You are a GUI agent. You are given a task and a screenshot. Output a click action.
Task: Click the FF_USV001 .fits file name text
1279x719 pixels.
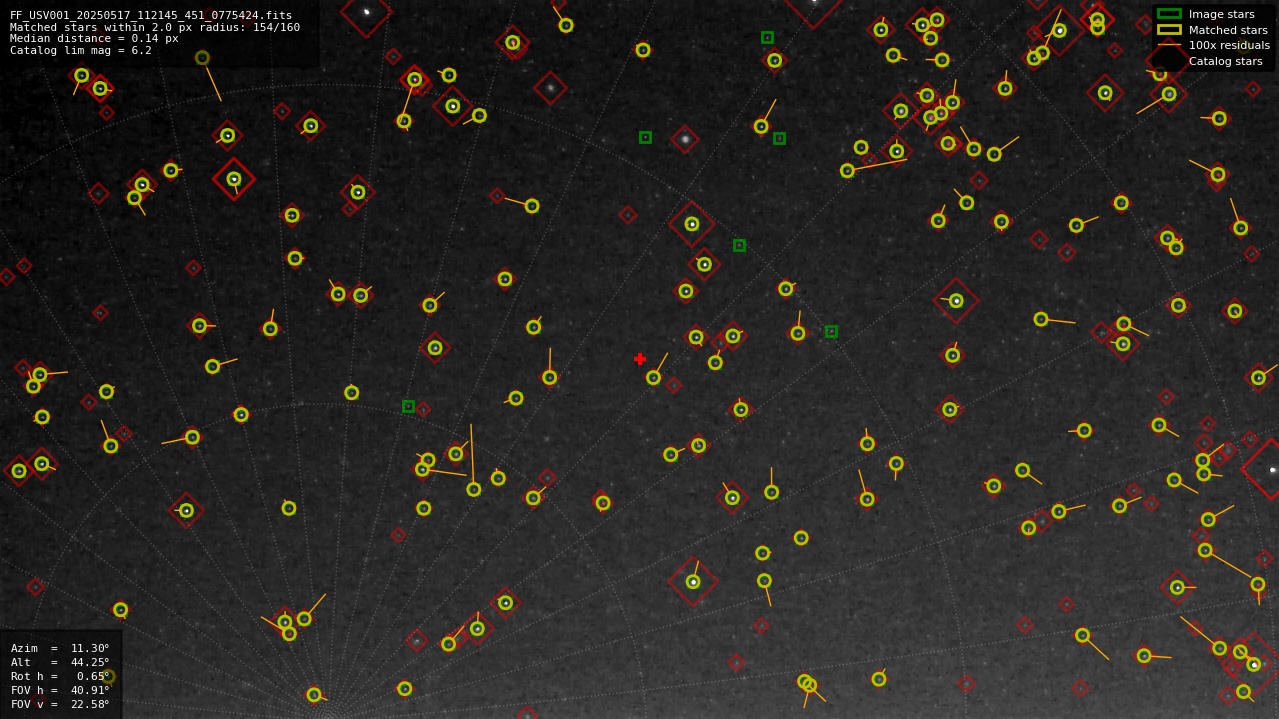pos(151,16)
